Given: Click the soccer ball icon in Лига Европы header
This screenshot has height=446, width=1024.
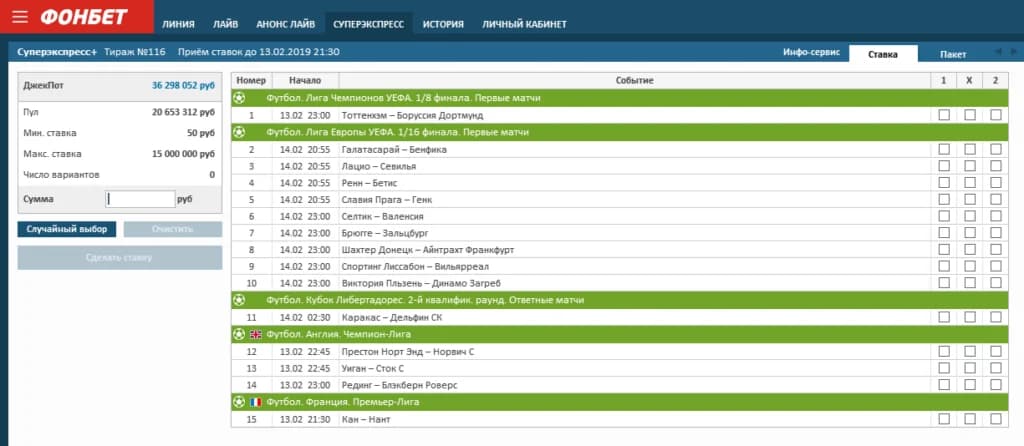Looking at the screenshot, I should pyautogui.click(x=240, y=132).
